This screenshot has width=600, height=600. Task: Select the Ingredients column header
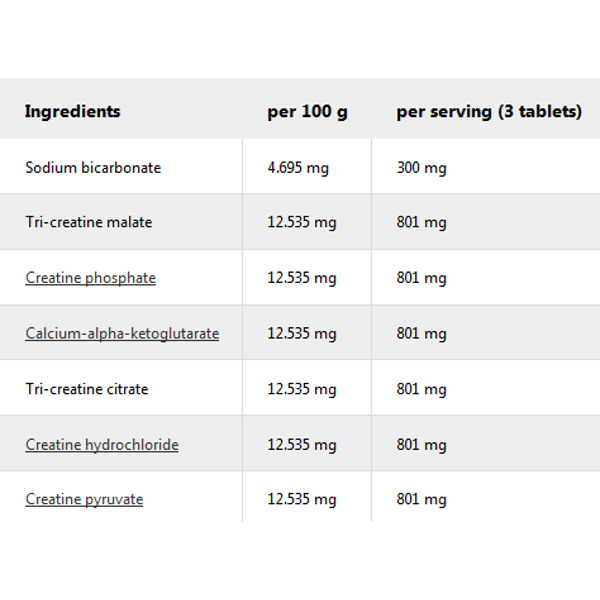click(x=72, y=112)
